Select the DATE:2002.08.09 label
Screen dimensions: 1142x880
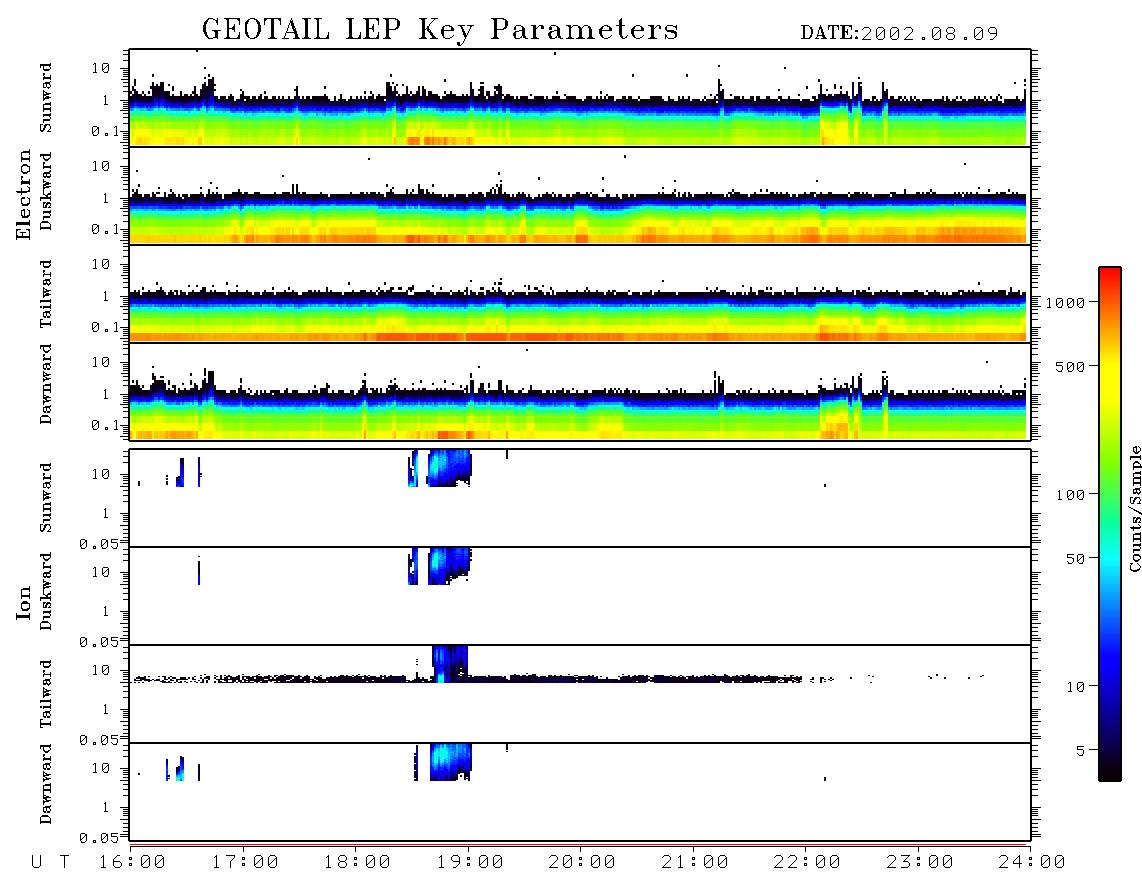[899, 34]
